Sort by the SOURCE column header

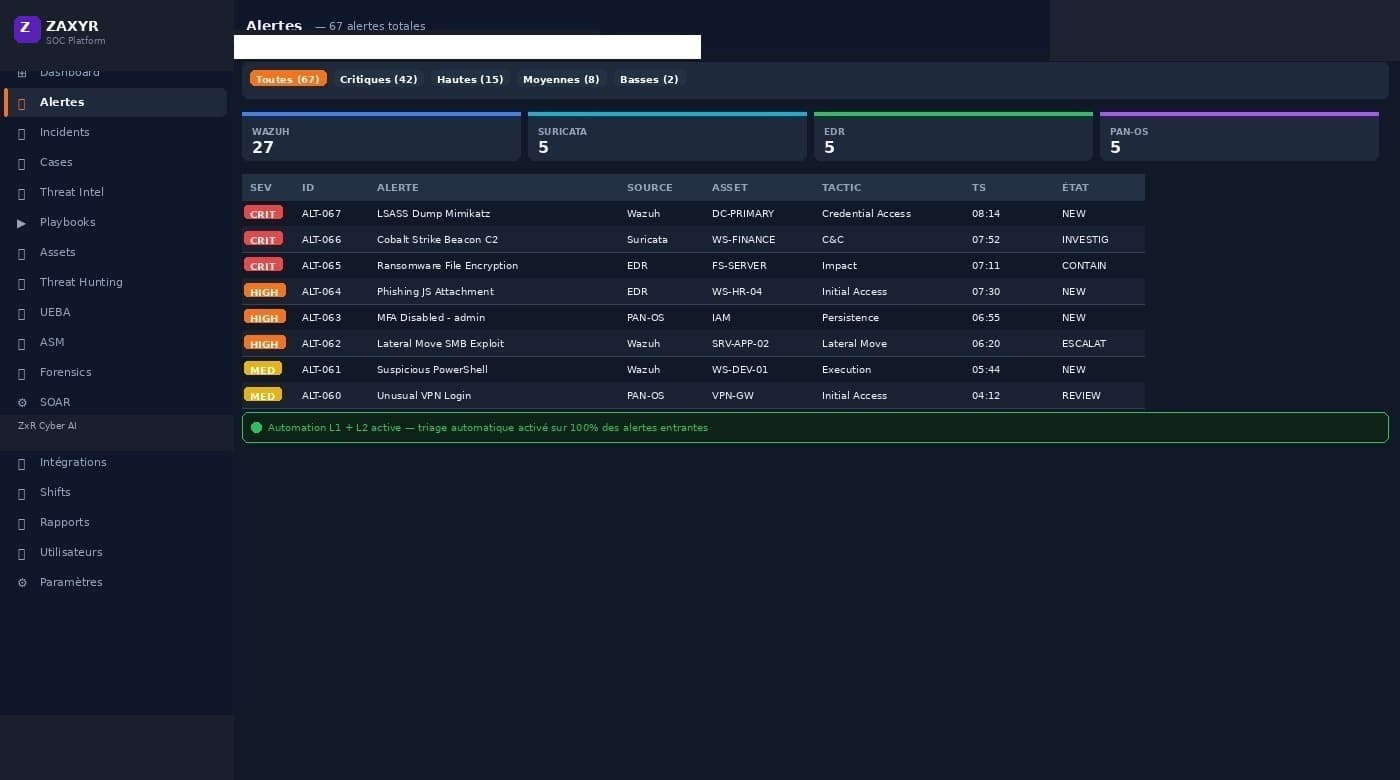click(650, 188)
